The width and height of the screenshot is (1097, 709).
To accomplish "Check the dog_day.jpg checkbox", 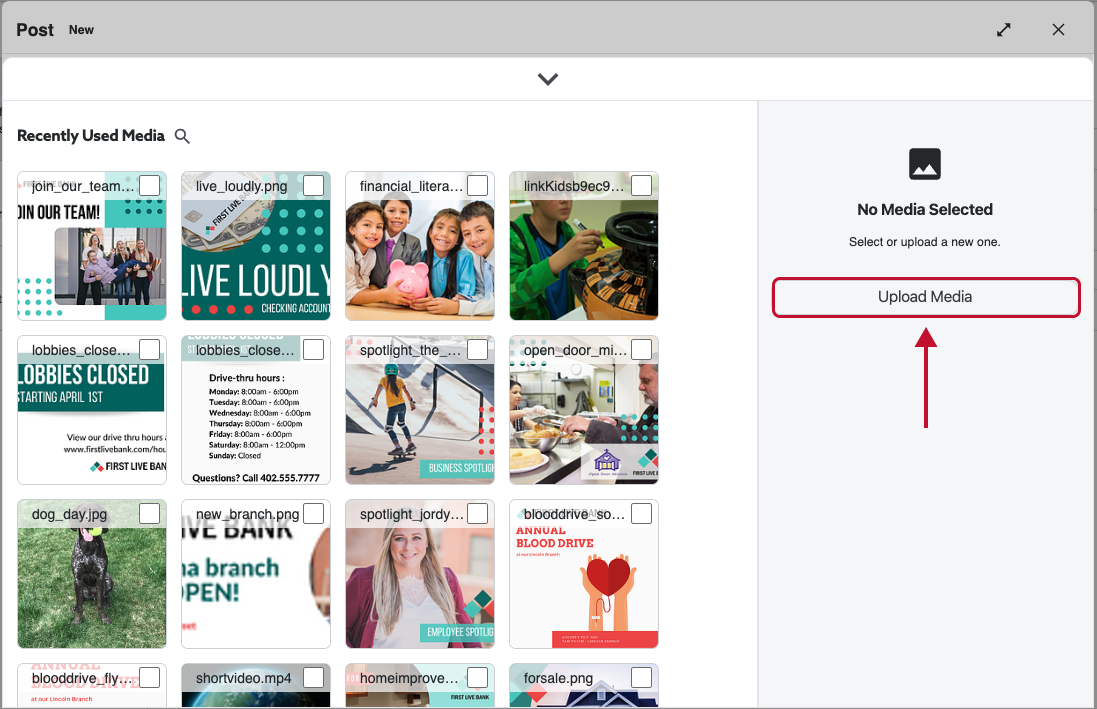I will (149, 514).
